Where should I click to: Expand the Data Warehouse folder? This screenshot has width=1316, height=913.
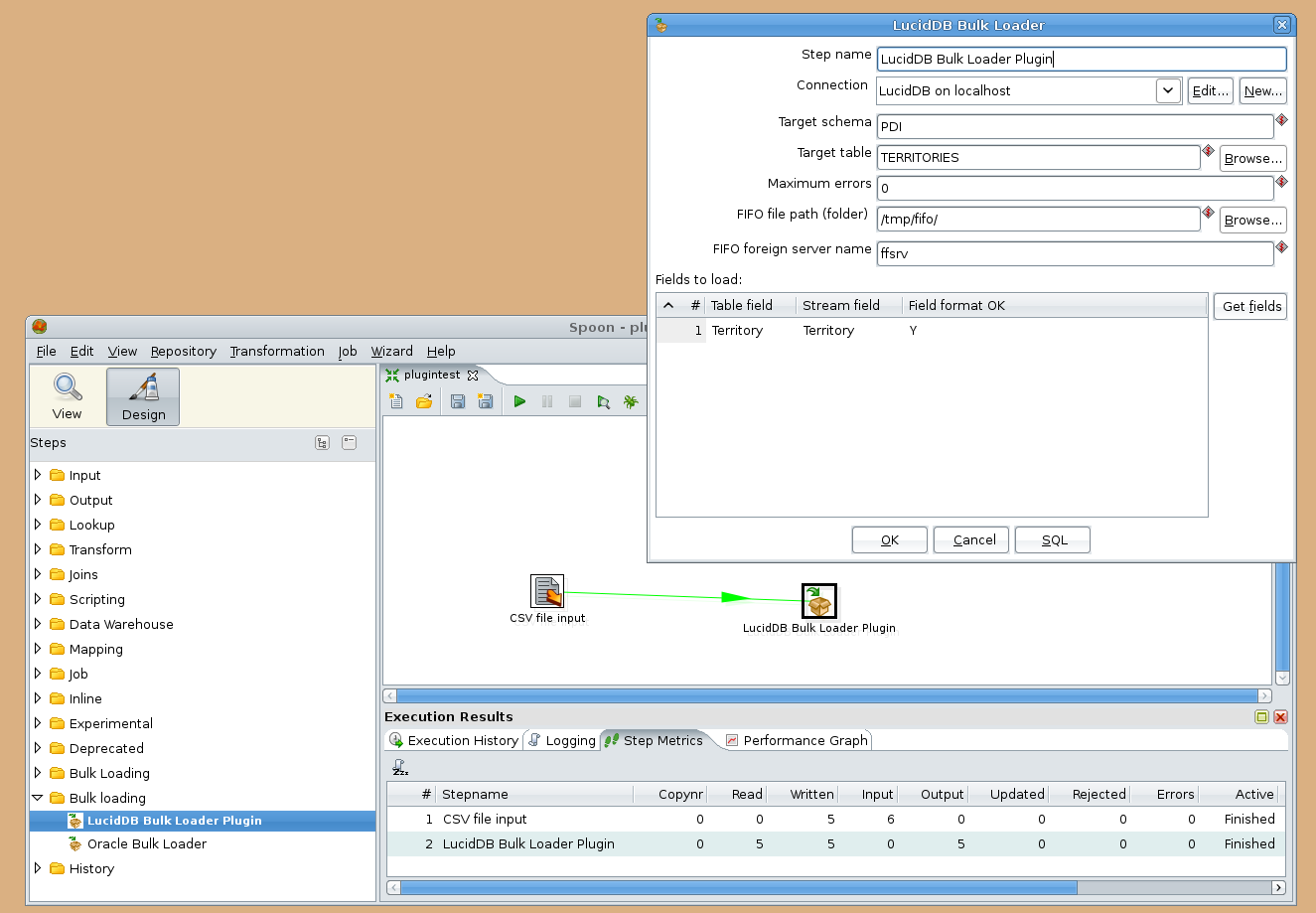click(38, 624)
